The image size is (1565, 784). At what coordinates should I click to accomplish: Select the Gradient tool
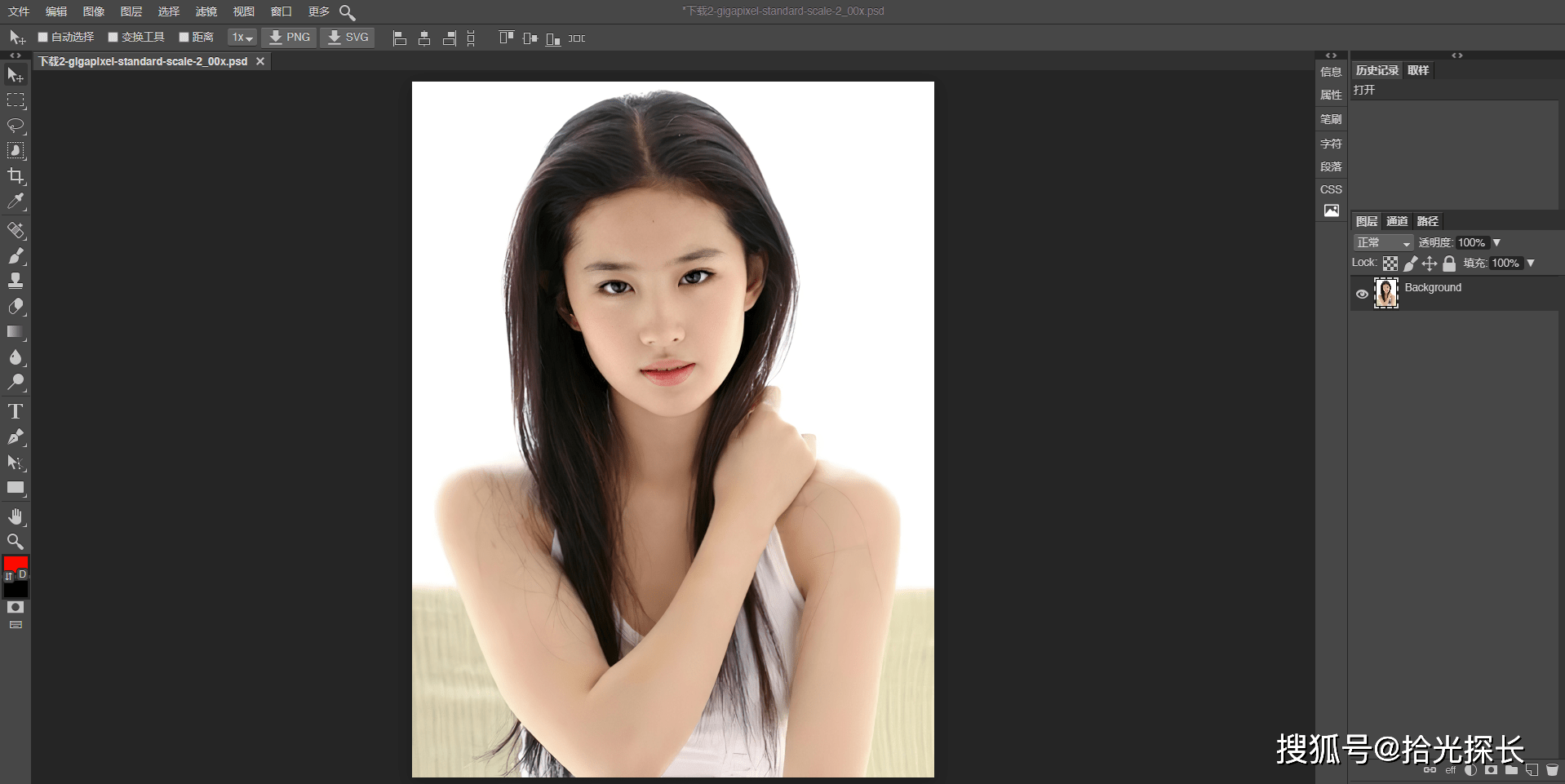click(16, 332)
